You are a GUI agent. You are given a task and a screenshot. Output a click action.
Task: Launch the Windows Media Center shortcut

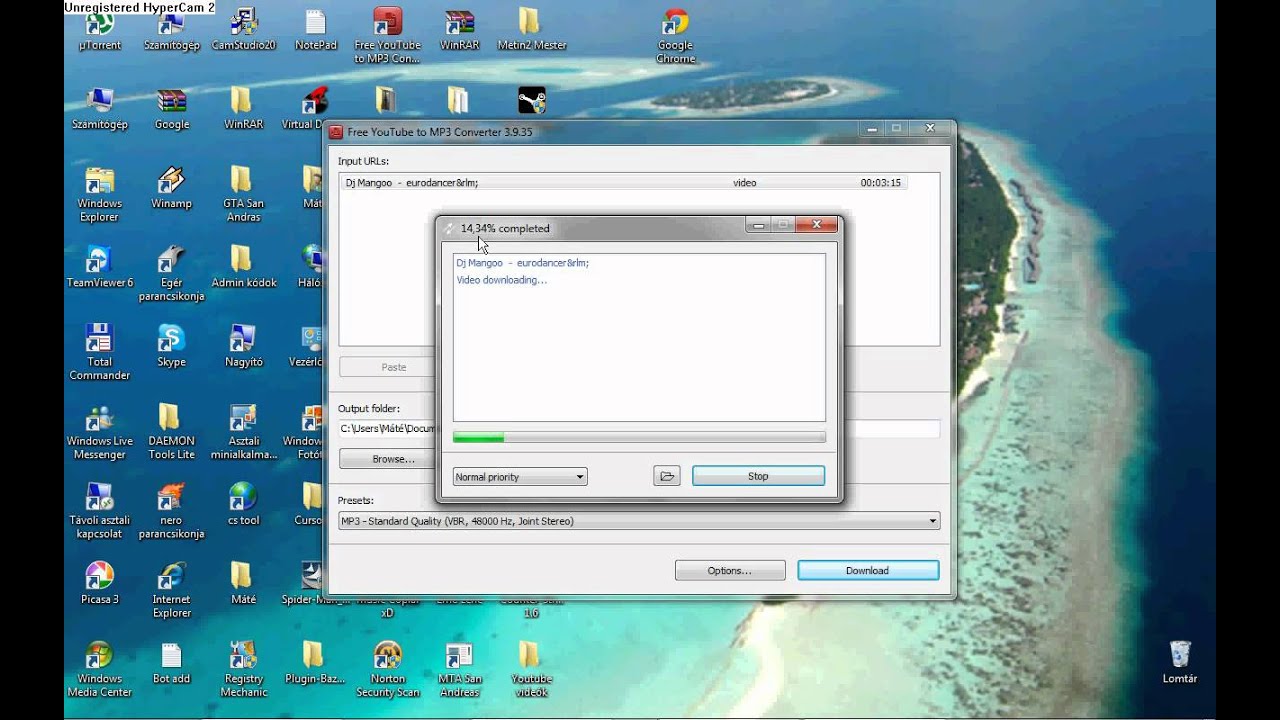pyautogui.click(x=99, y=669)
